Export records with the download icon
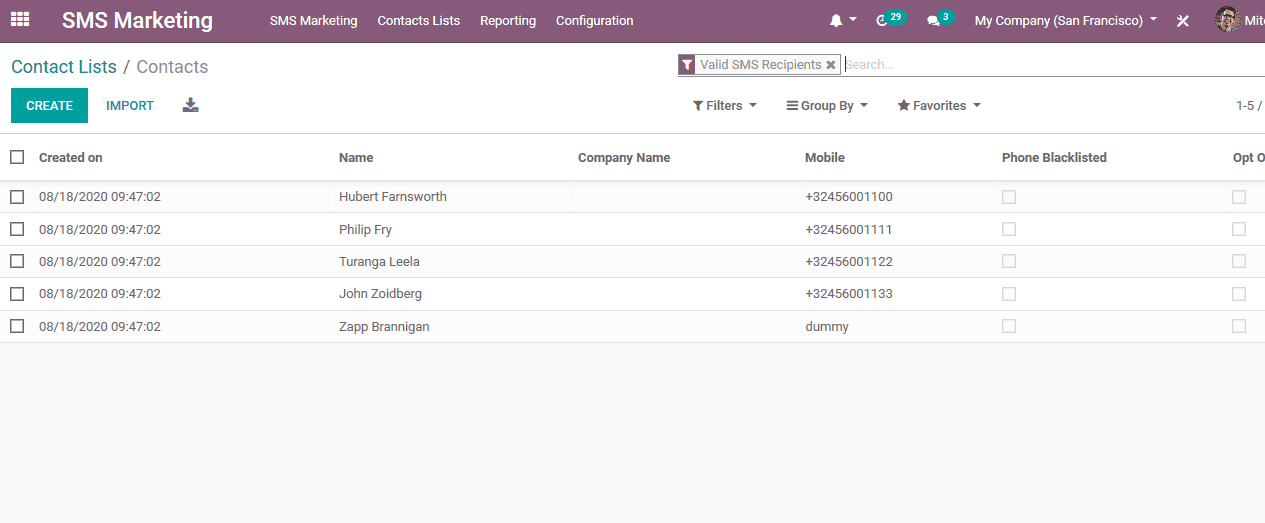The width and height of the screenshot is (1265, 523). coord(191,105)
